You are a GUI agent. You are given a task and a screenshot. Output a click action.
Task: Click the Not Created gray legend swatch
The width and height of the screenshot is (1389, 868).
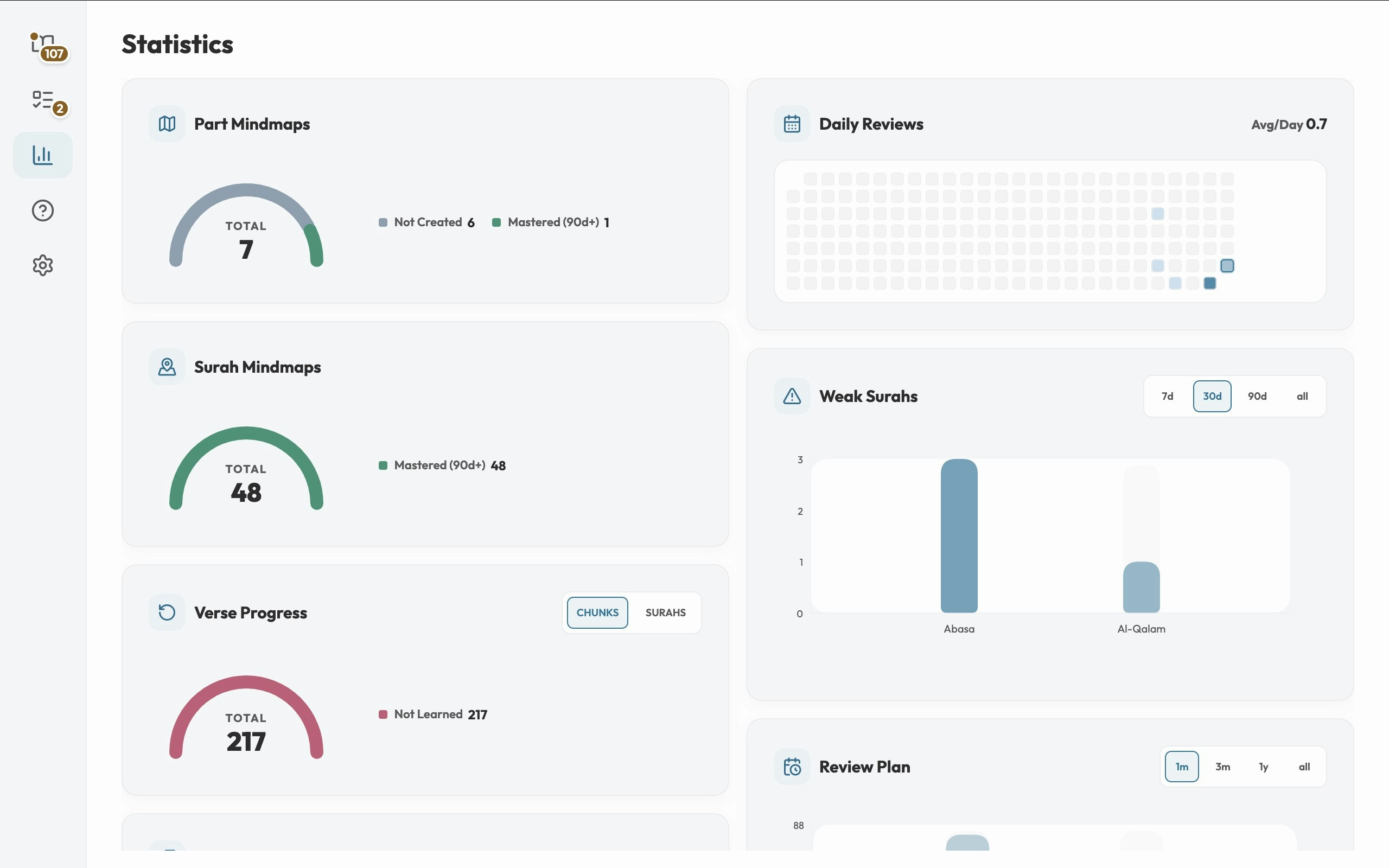[383, 223]
